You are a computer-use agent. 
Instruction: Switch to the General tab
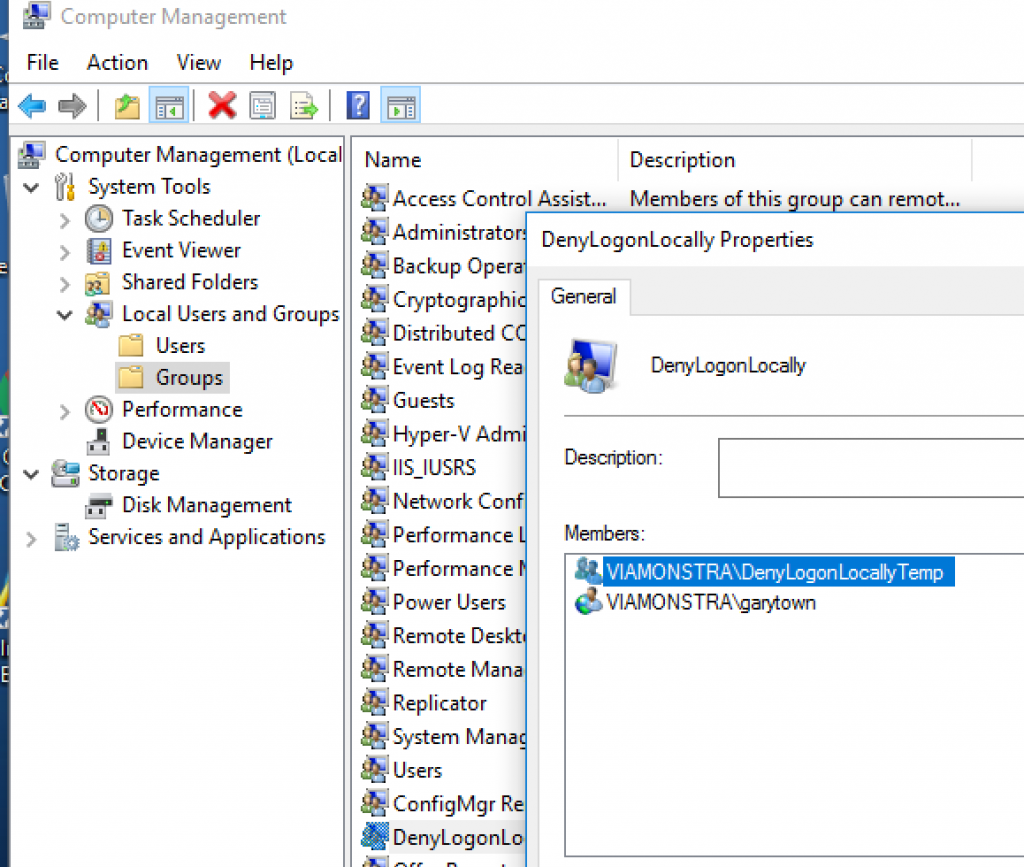point(584,296)
